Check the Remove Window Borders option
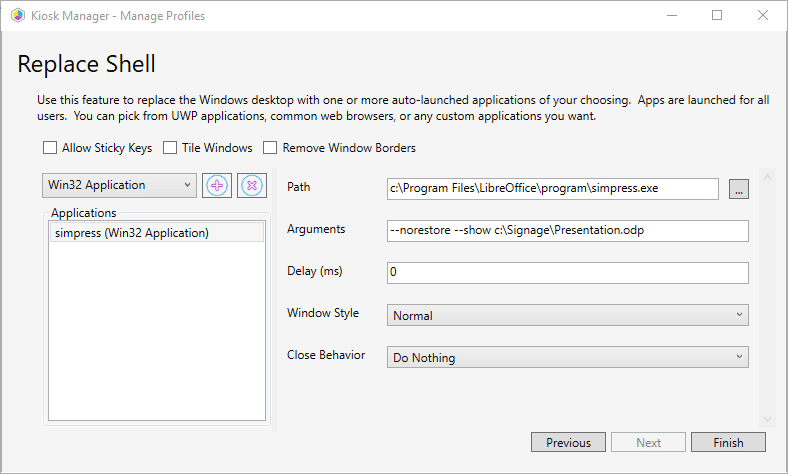Viewport: 788px width, 474px height. (x=270, y=148)
